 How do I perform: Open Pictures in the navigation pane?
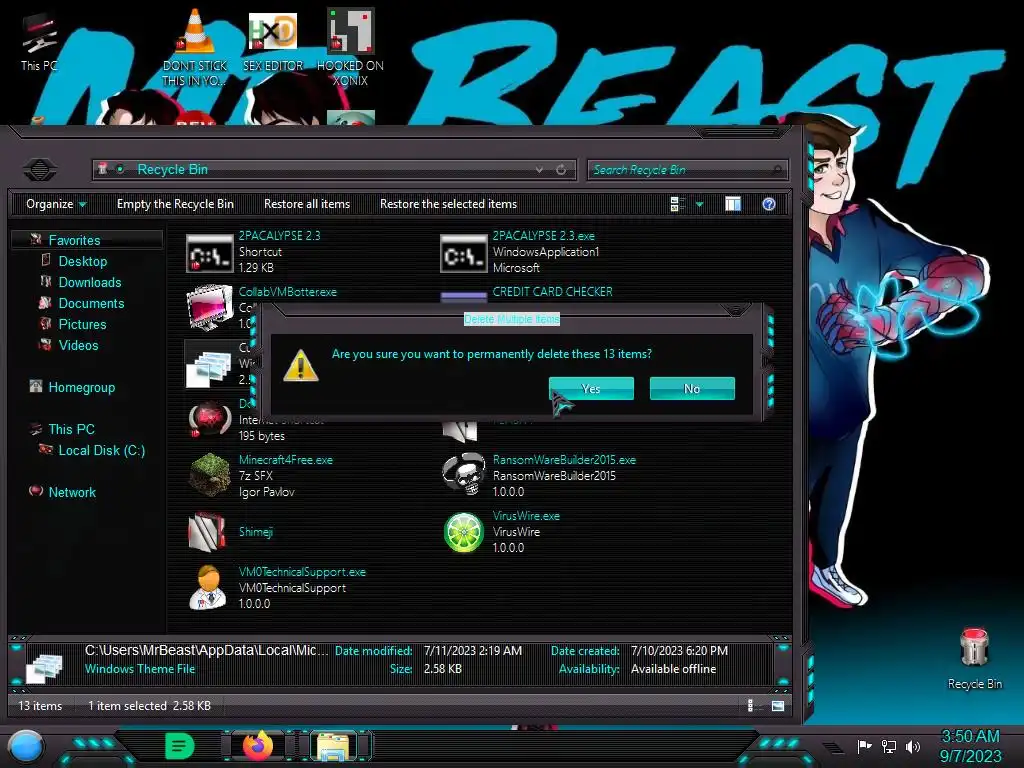click(82, 324)
